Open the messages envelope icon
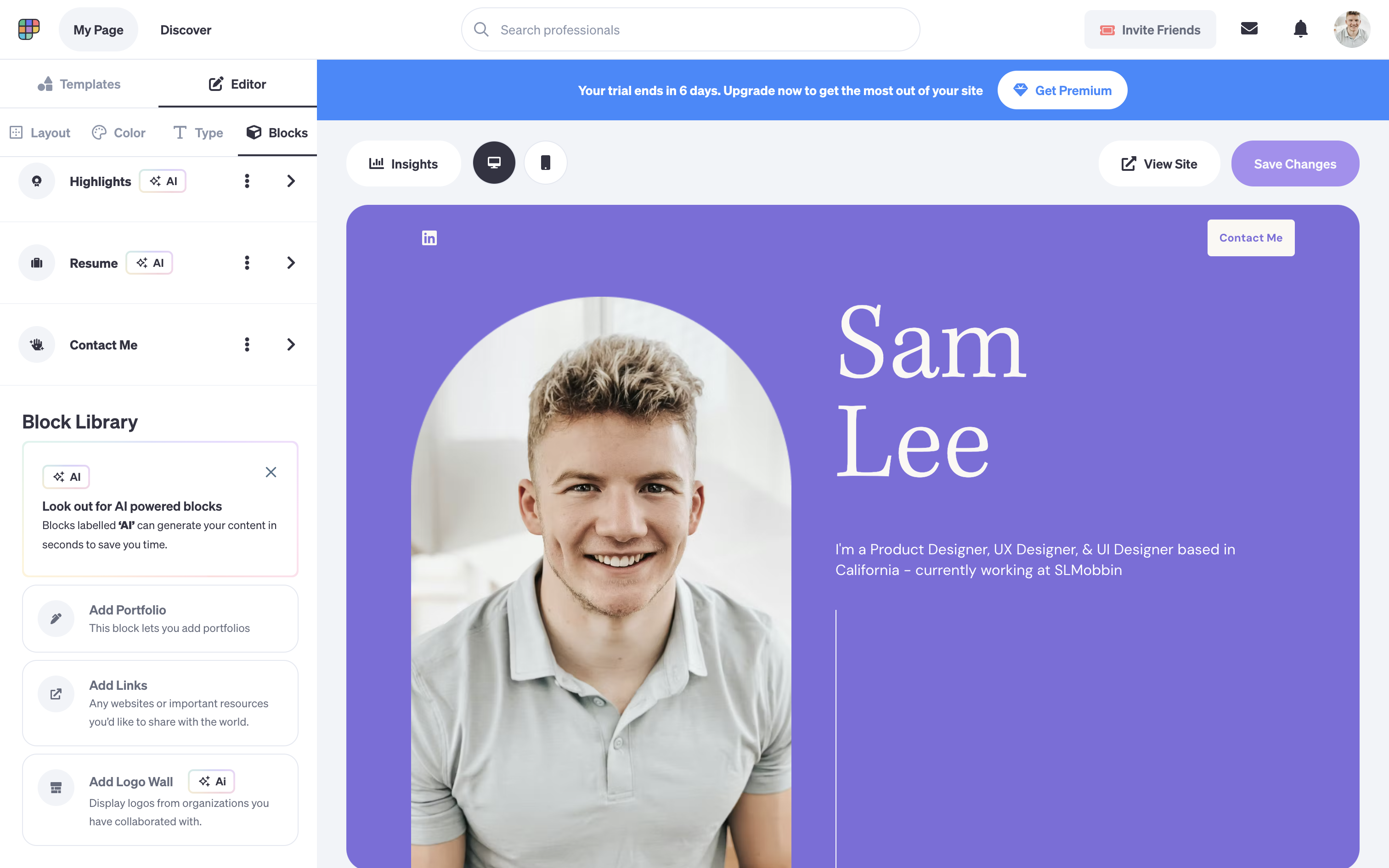1389x868 pixels. (1249, 28)
